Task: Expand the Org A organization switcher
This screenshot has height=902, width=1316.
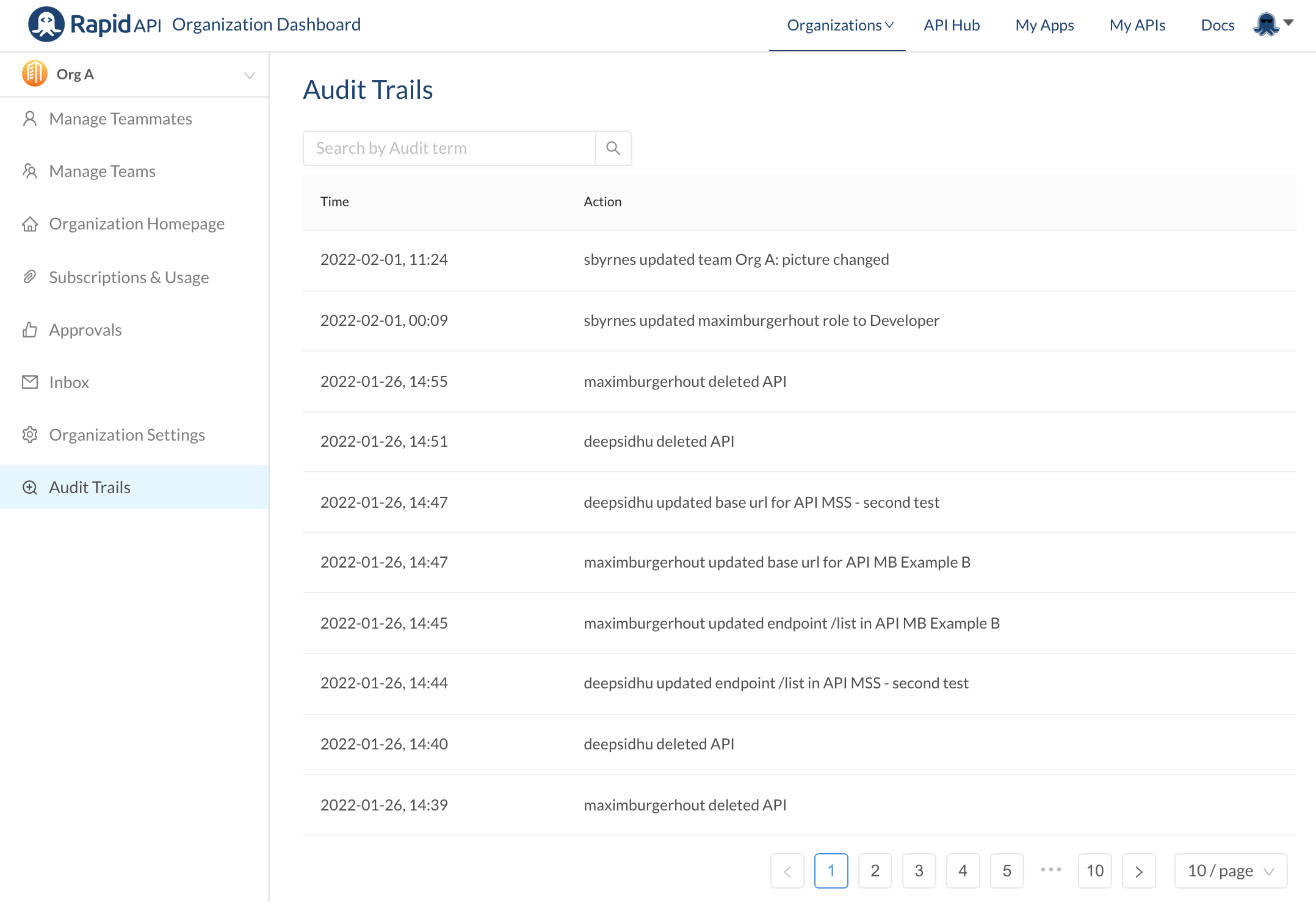Action: [249, 74]
